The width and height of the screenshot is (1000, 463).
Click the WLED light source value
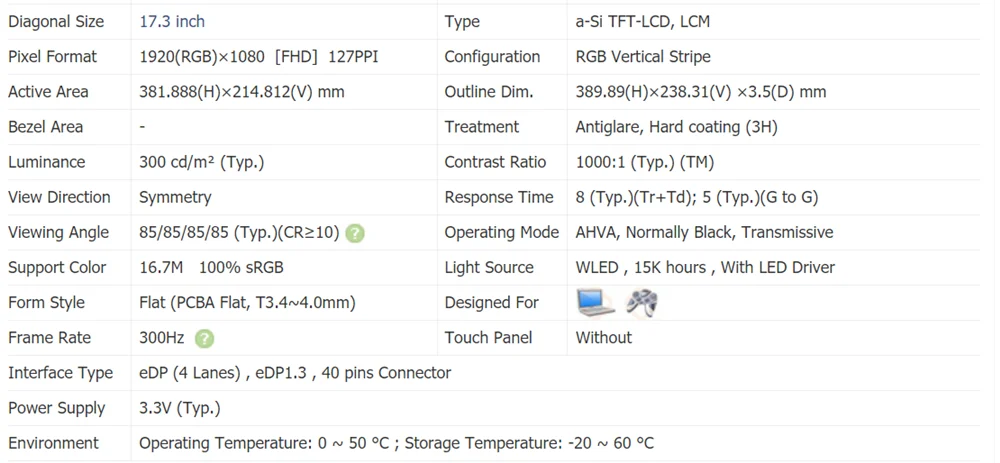point(705,267)
